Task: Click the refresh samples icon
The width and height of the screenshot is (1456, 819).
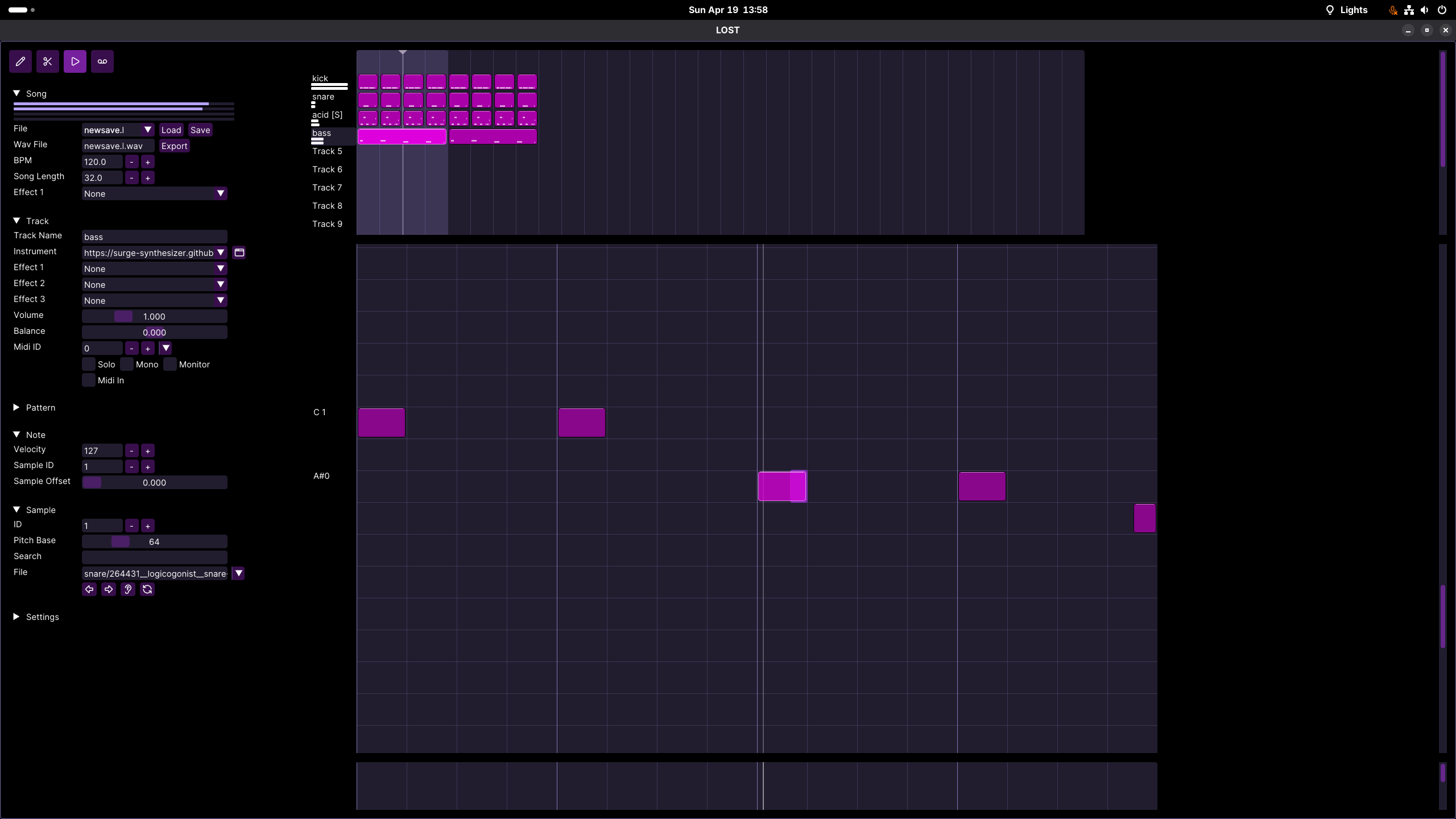Action: click(147, 589)
